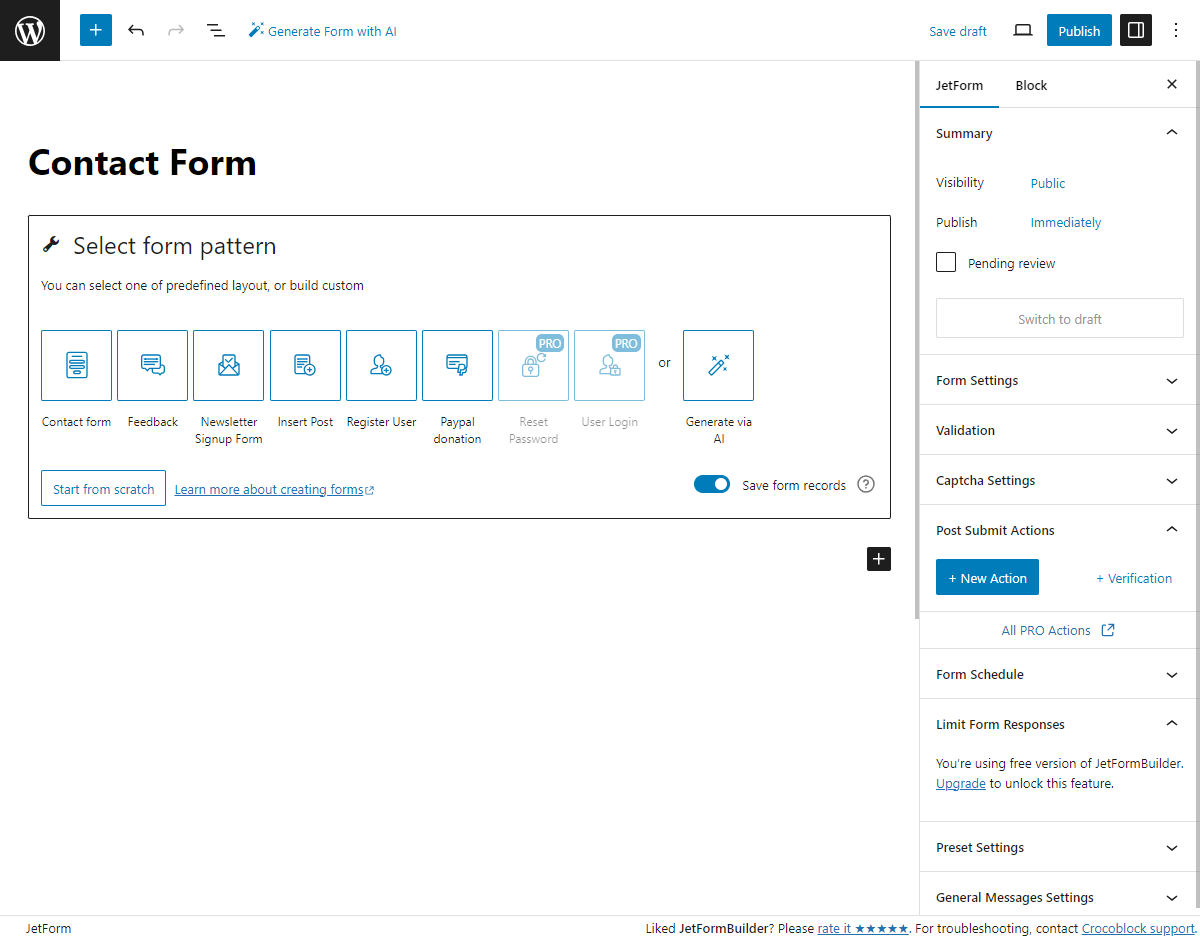Toggle the settings sidebar panel
The height and width of the screenshot is (940, 1200).
point(1135,30)
